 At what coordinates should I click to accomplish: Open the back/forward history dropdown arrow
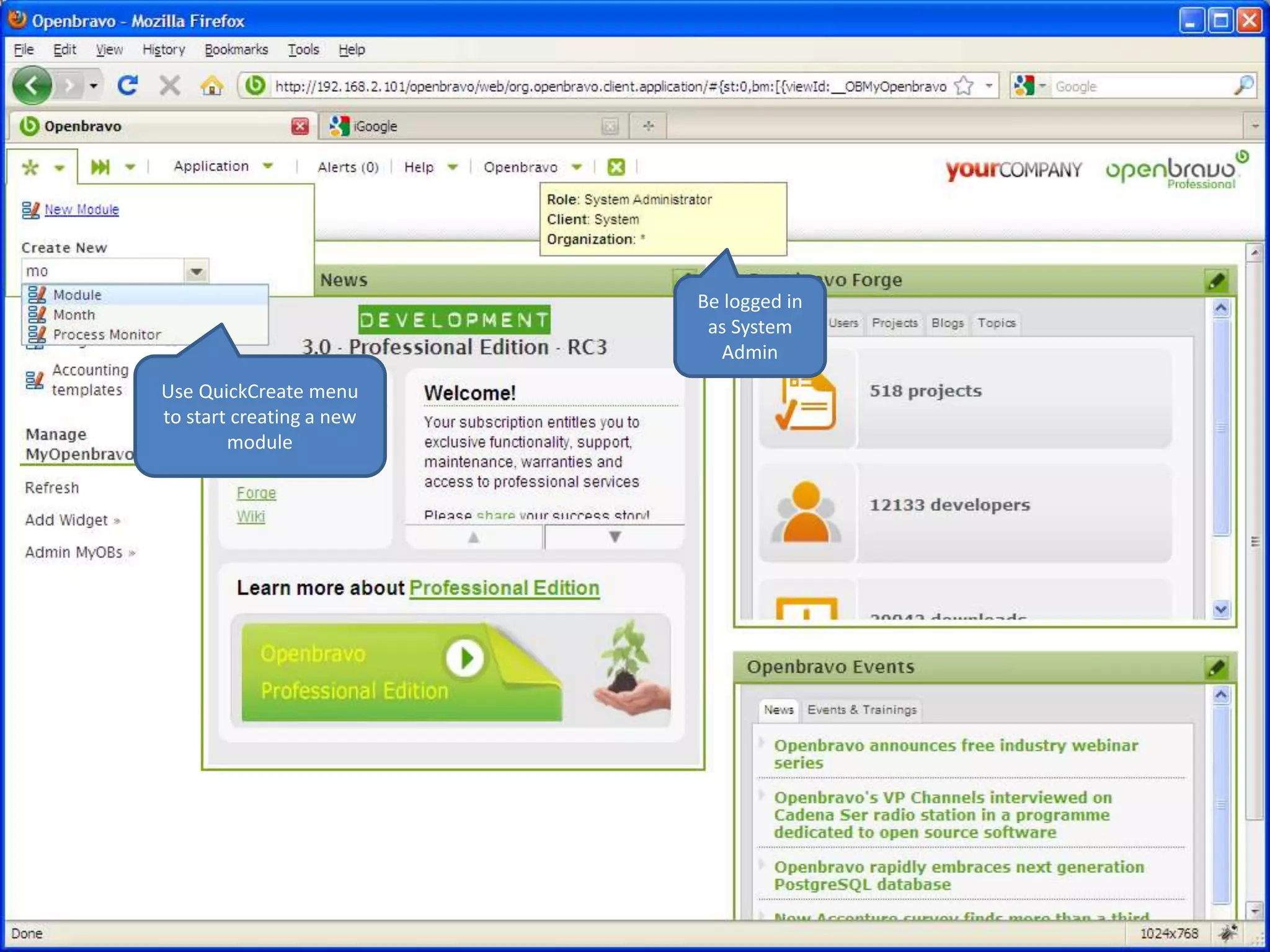(94, 86)
